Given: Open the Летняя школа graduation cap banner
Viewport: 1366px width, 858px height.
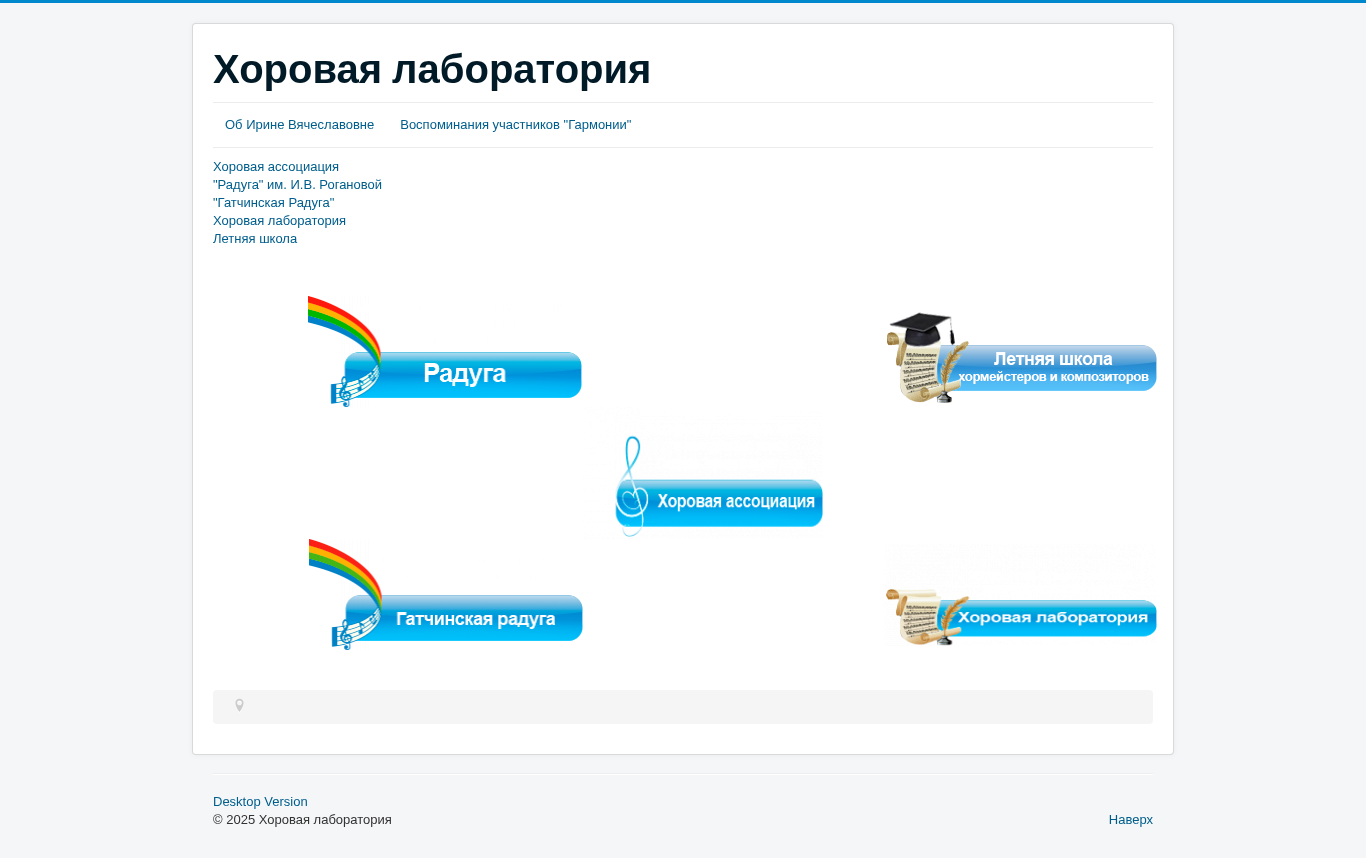Looking at the screenshot, I should point(1021,358).
